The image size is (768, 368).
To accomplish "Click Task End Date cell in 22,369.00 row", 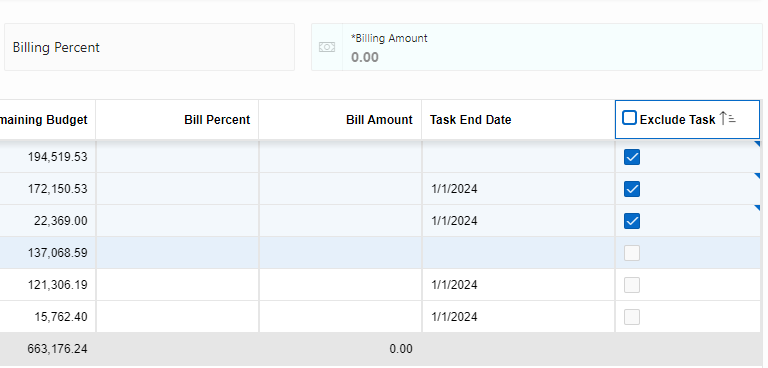I will (x=518, y=221).
